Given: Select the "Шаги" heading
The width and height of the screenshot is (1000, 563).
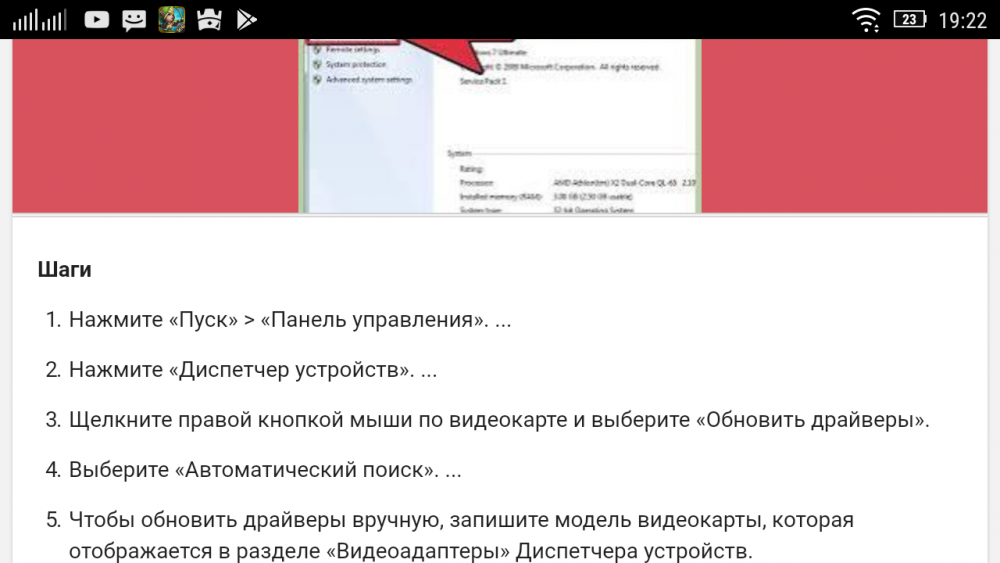Looking at the screenshot, I should point(64,269).
